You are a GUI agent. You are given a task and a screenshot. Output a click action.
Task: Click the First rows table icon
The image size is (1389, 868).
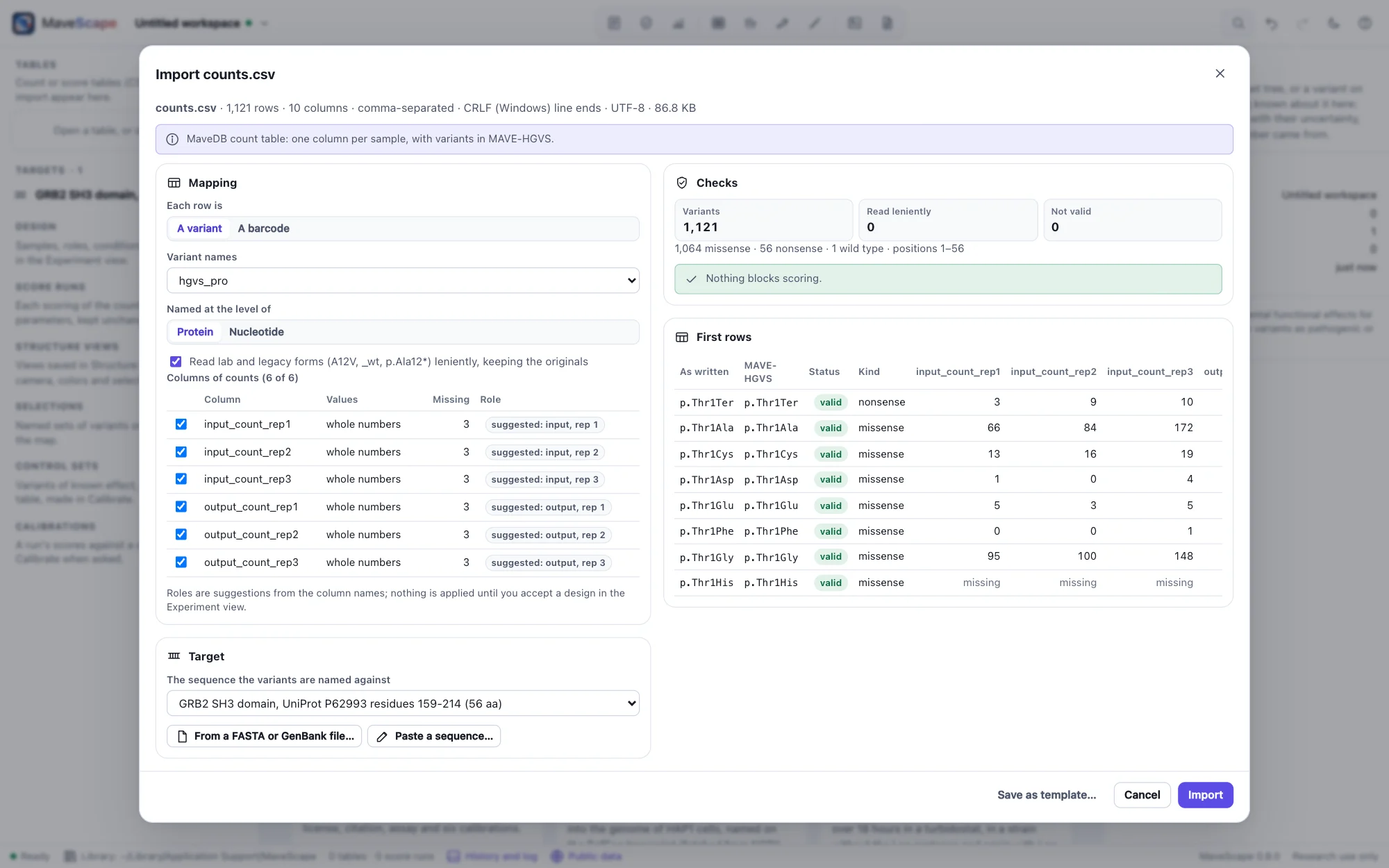(682, 337)
